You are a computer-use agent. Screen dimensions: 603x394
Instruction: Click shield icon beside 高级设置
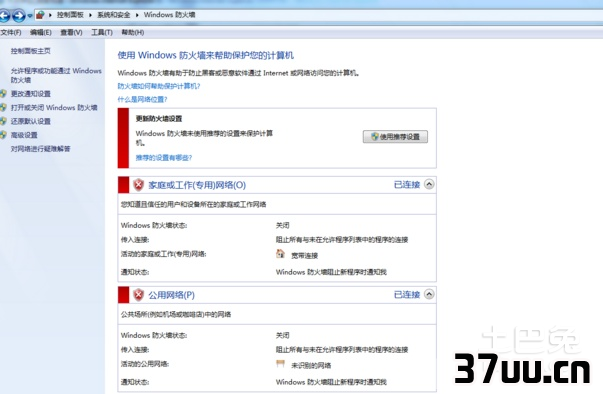[x=3, y=135]
